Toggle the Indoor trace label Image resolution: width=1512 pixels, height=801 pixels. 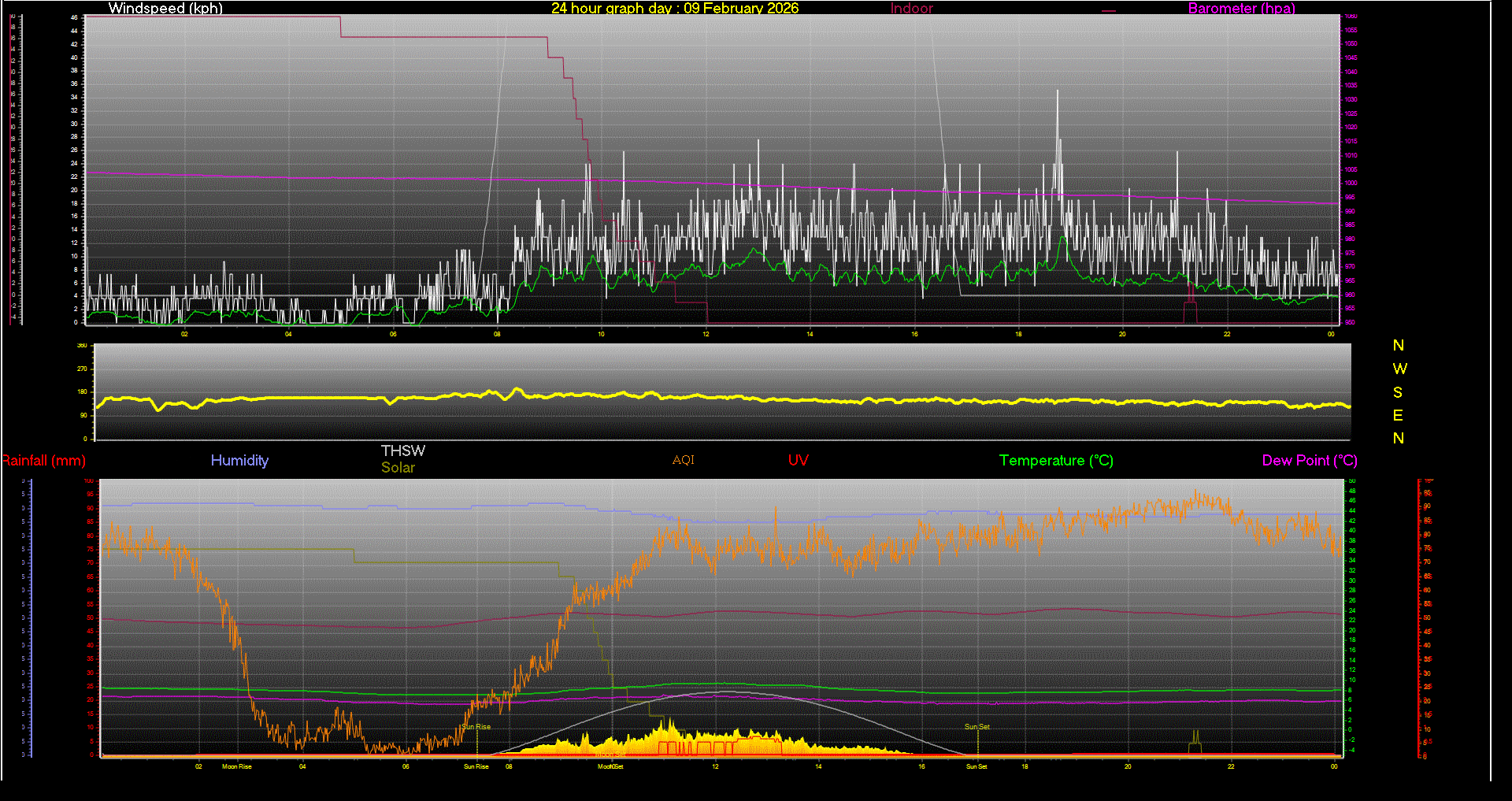tap(910, 9)
